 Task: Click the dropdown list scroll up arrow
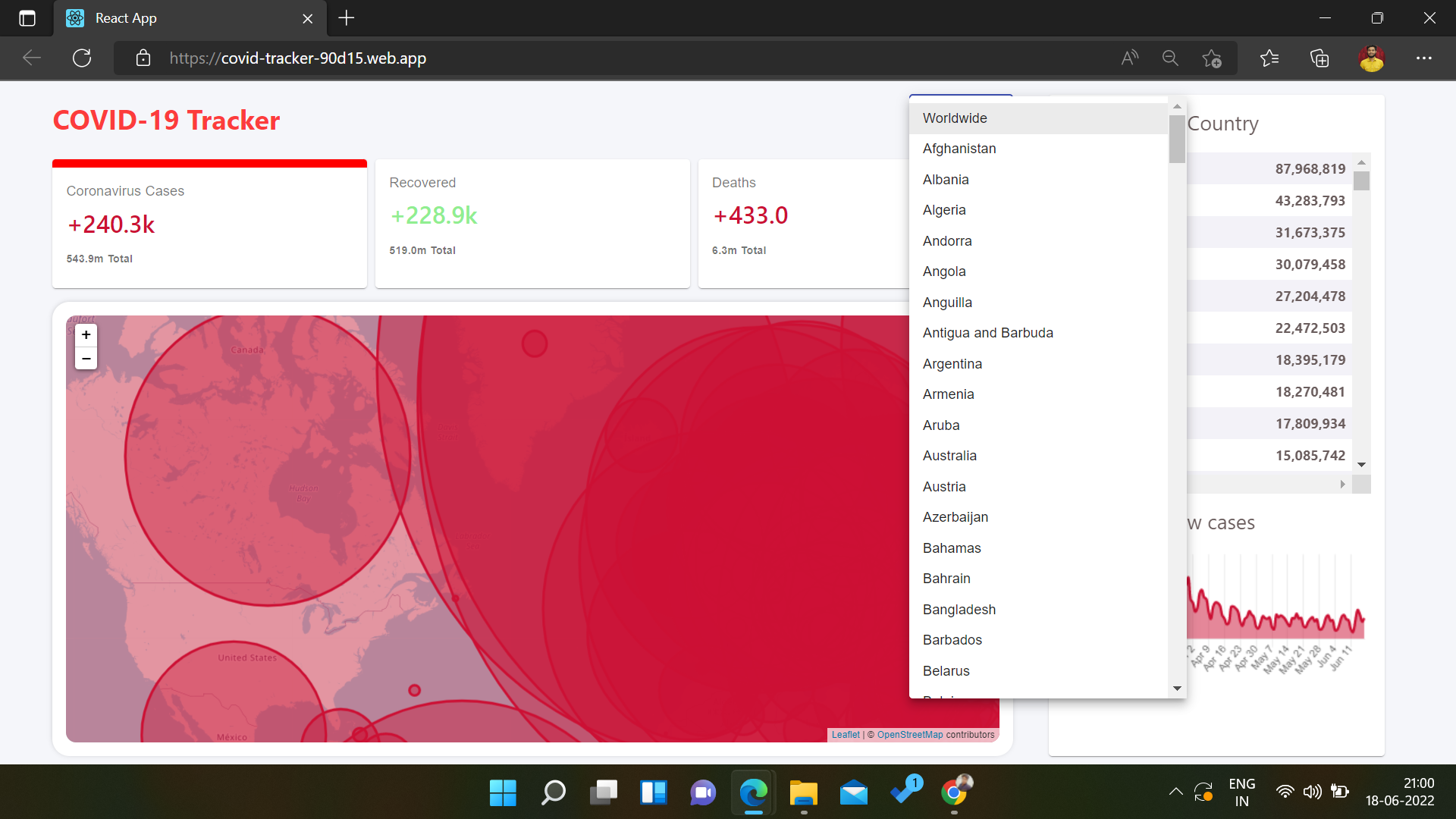1177,107
